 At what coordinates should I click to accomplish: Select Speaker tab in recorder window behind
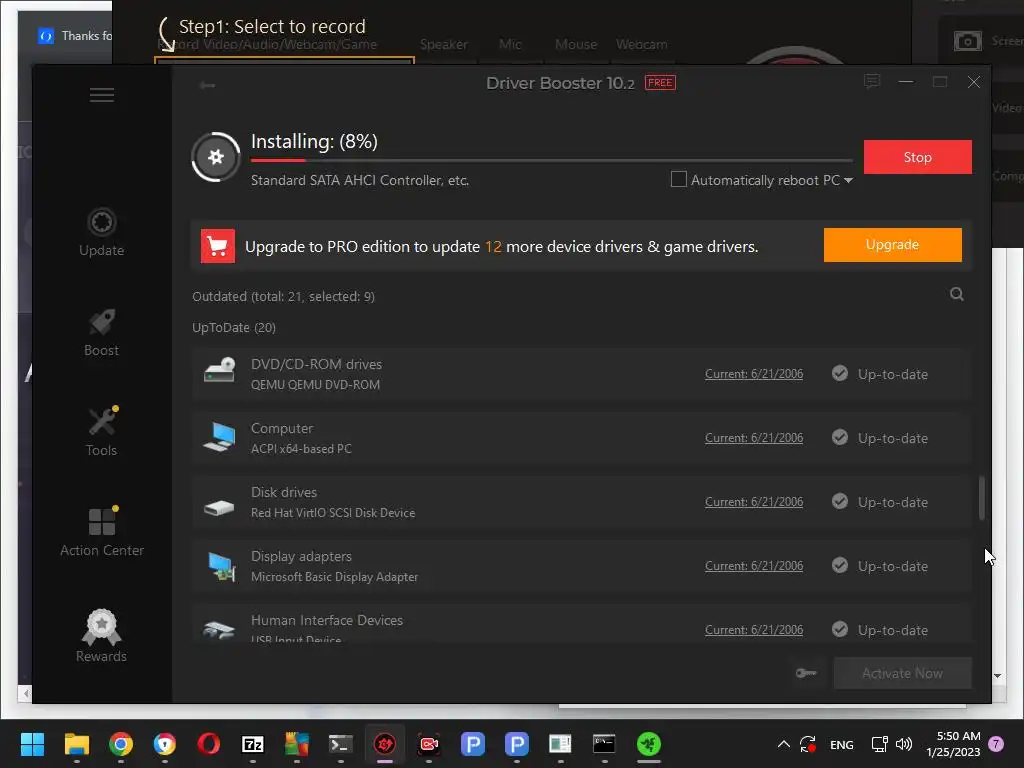tap(443, 44)
